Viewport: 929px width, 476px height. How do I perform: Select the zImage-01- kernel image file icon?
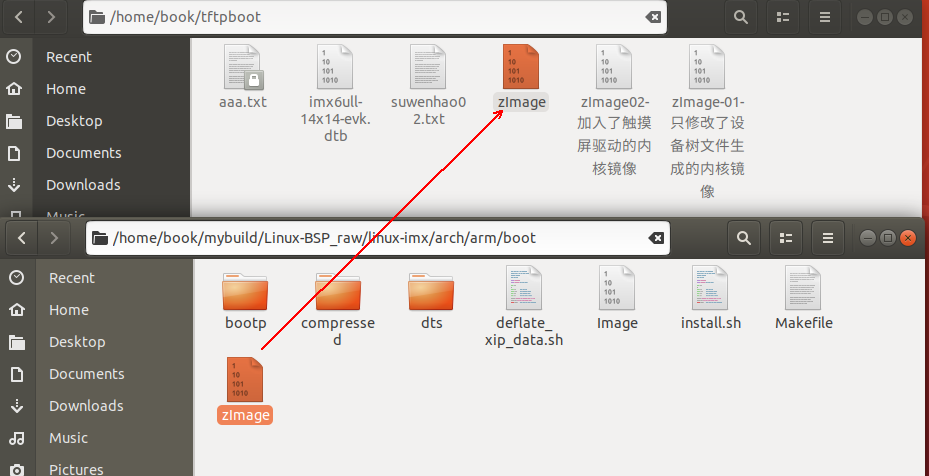click(707, 67)
